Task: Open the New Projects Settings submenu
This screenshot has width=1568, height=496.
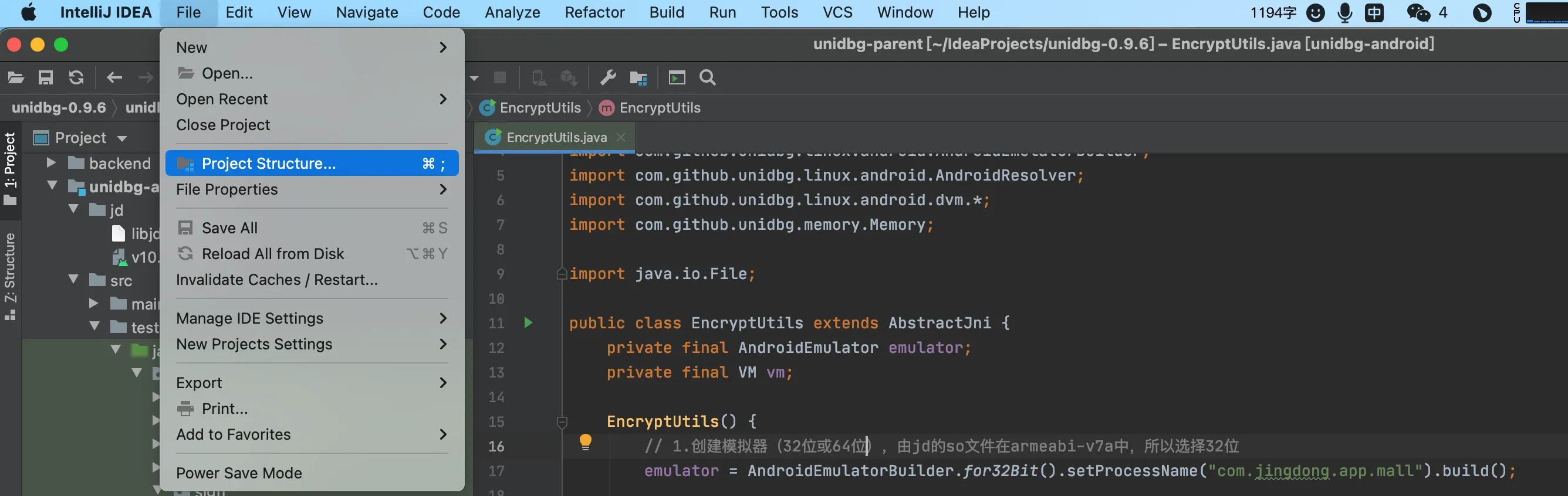Action: point(312,344)
